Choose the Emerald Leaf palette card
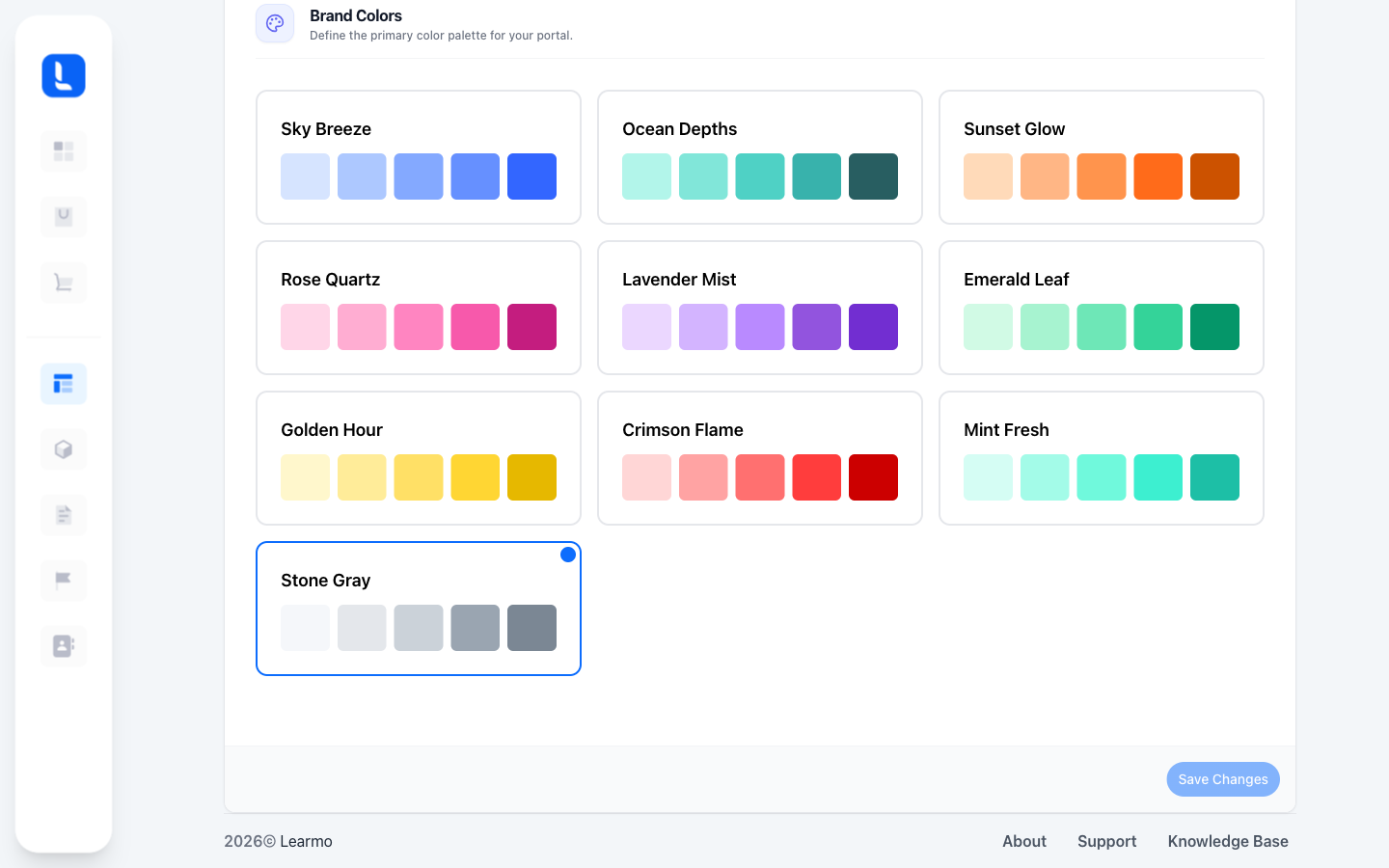Screen dimensions: 1389x868 coord(1102,308)
